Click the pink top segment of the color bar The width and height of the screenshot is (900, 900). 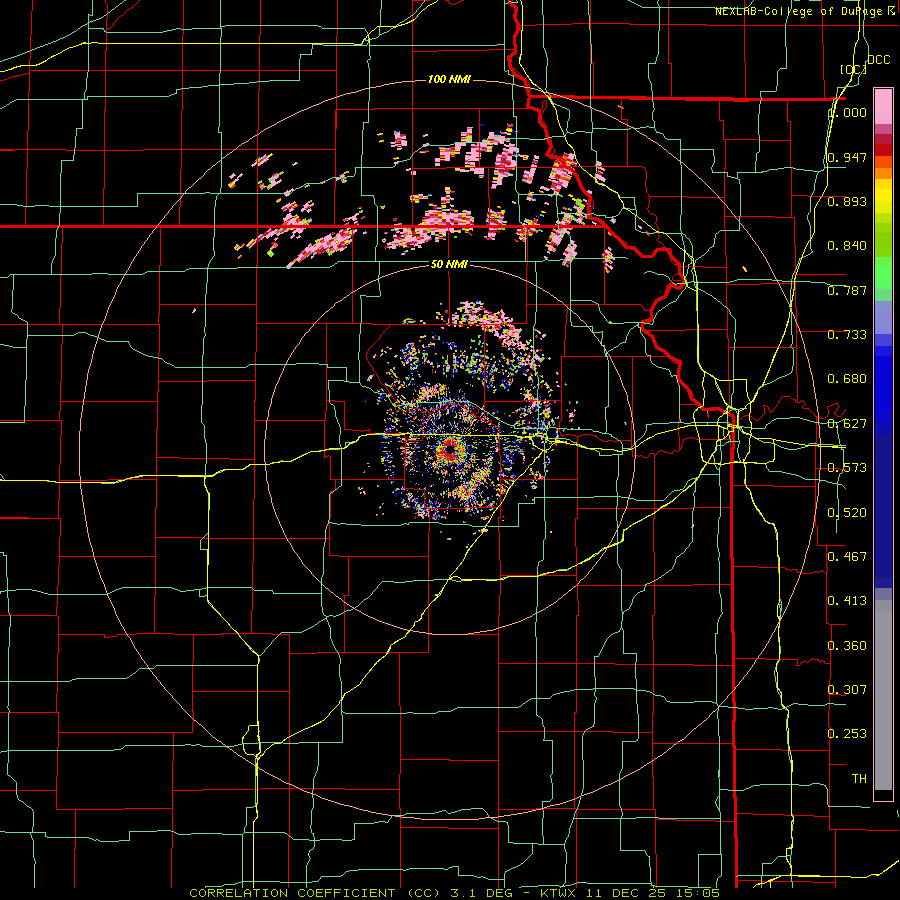tap(883, 106)
